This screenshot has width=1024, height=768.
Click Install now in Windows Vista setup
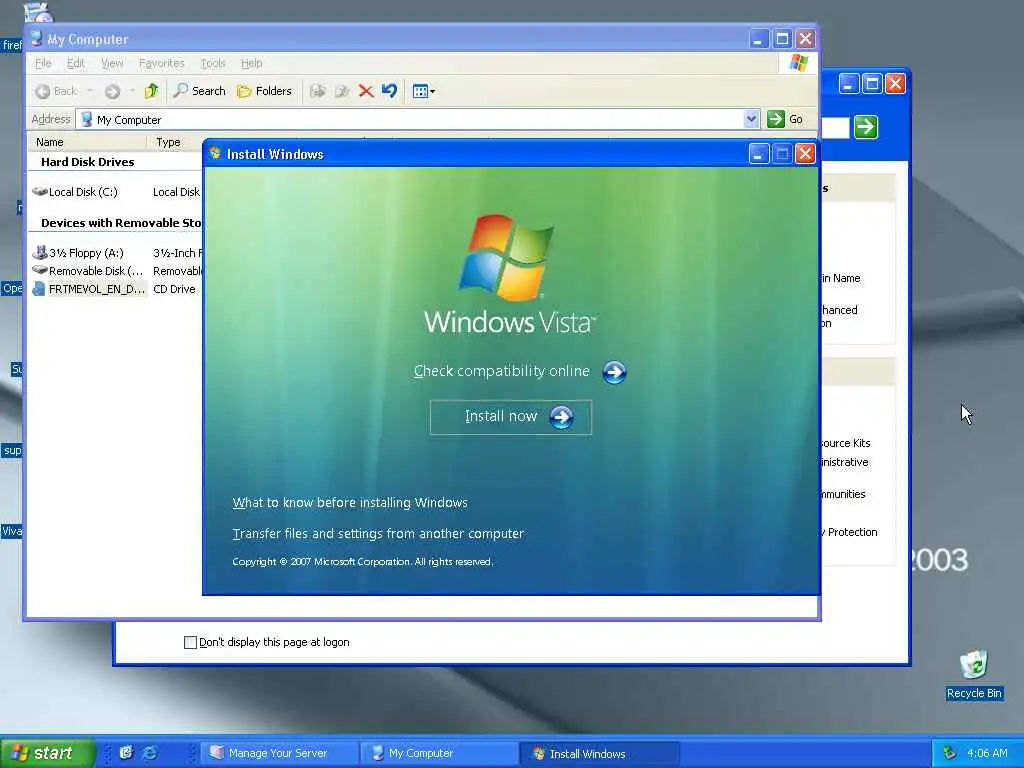coord(511,417)
